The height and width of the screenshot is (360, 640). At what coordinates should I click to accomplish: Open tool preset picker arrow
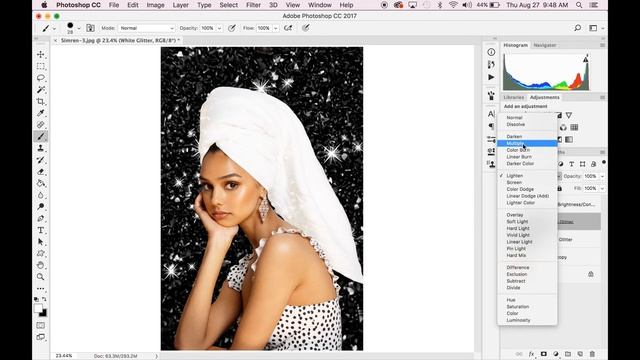(x=54, y=29)
